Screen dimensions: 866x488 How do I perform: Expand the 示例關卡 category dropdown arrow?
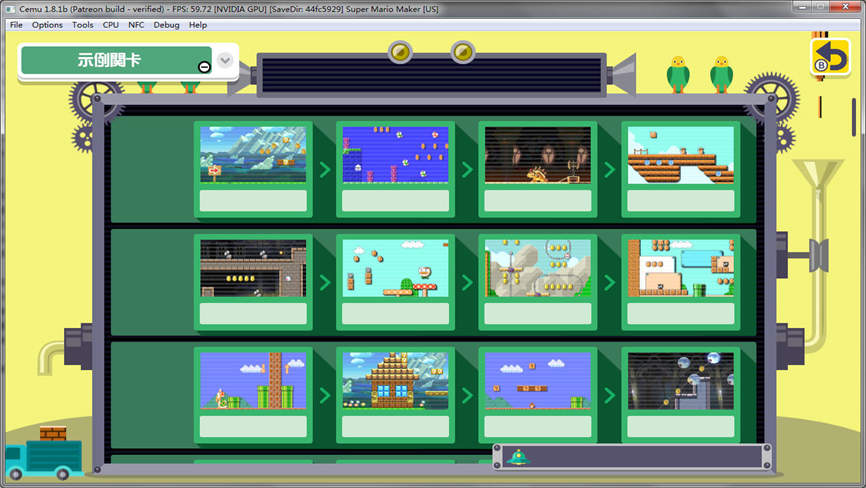pos(225,60)
